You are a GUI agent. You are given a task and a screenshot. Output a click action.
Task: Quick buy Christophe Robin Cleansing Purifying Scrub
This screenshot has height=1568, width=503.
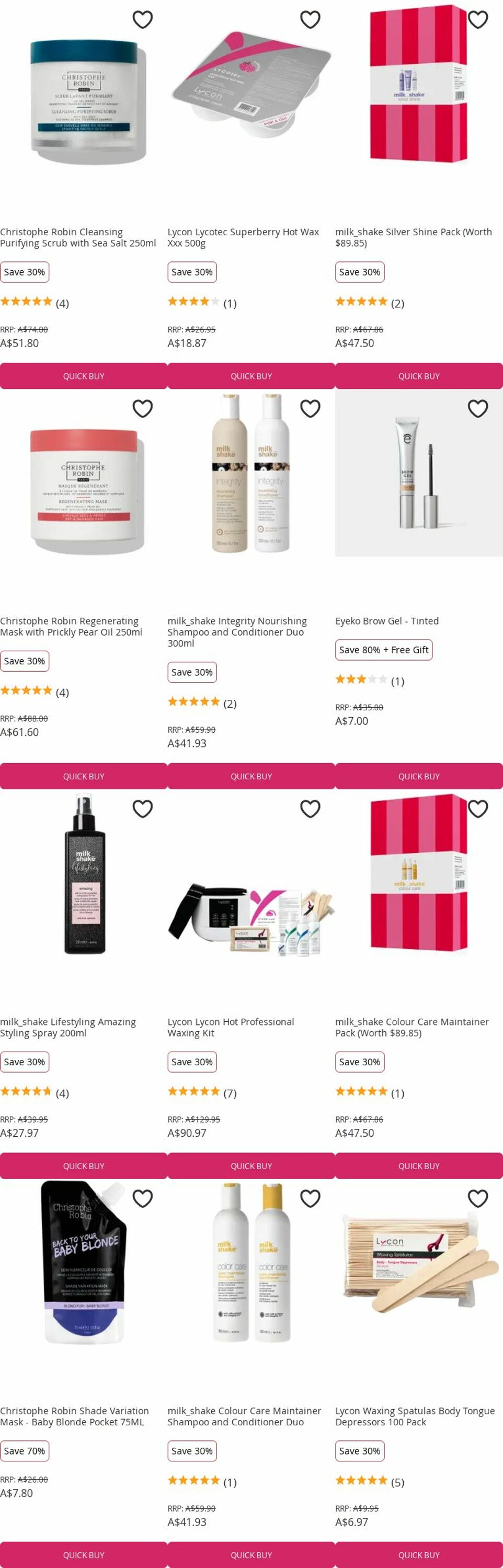[x=84, y=376]
